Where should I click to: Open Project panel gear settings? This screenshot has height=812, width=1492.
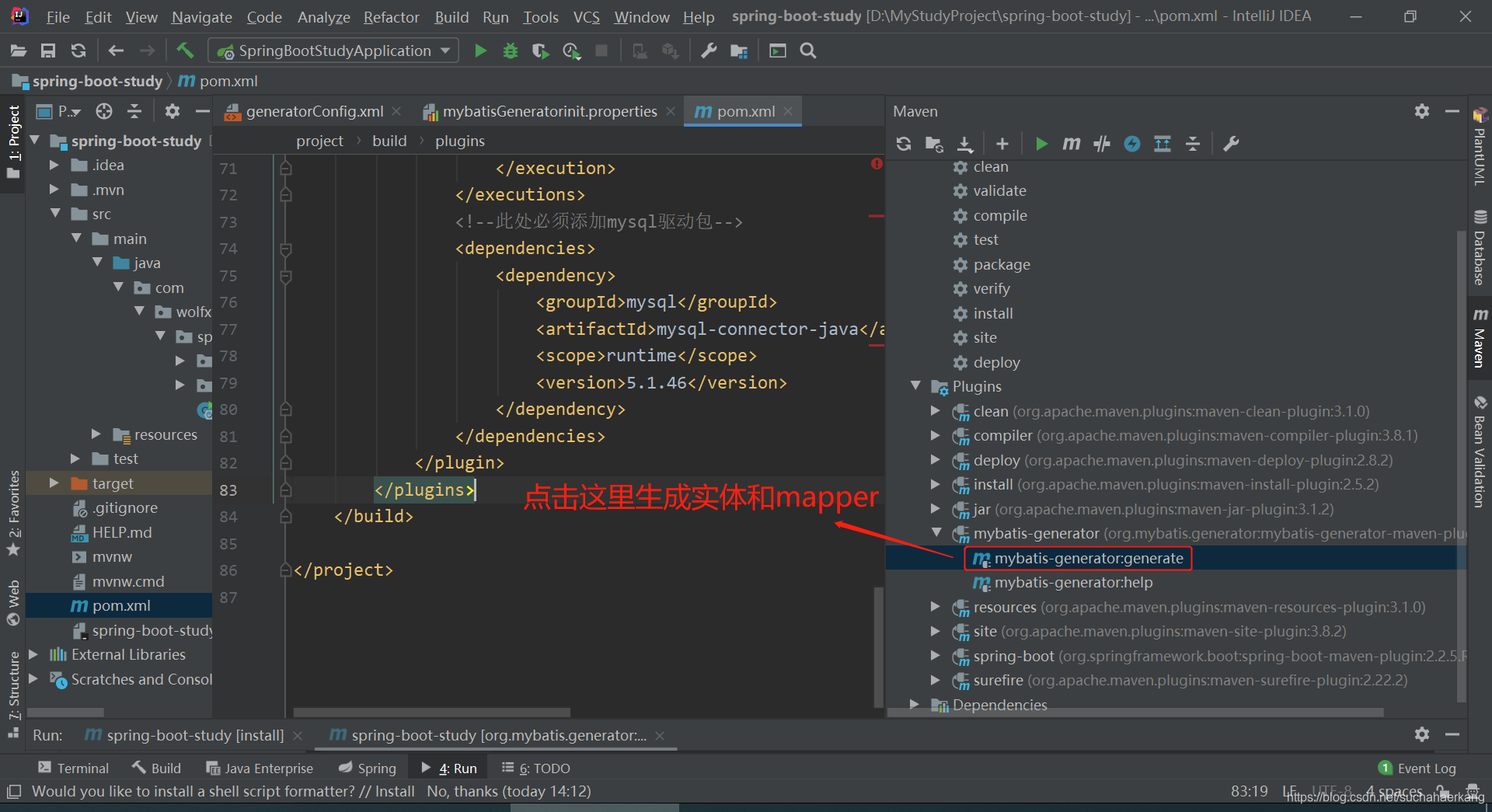coord(173,111)
